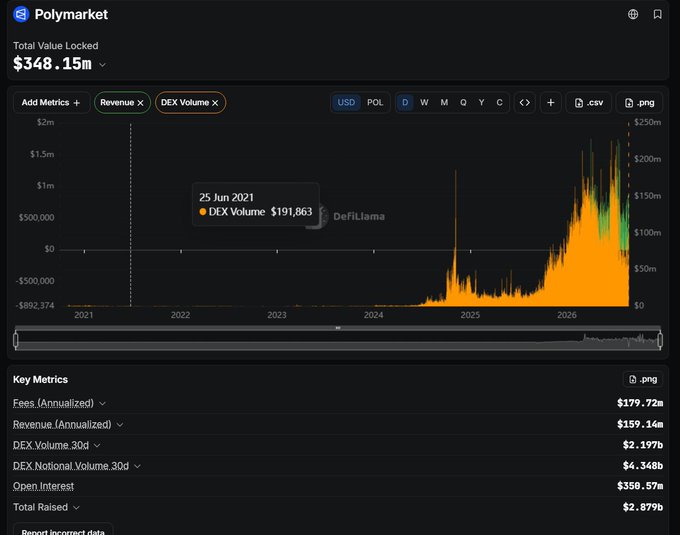
Task: Bookmark Polymarket with the bookmark icon
Action: 657,14
